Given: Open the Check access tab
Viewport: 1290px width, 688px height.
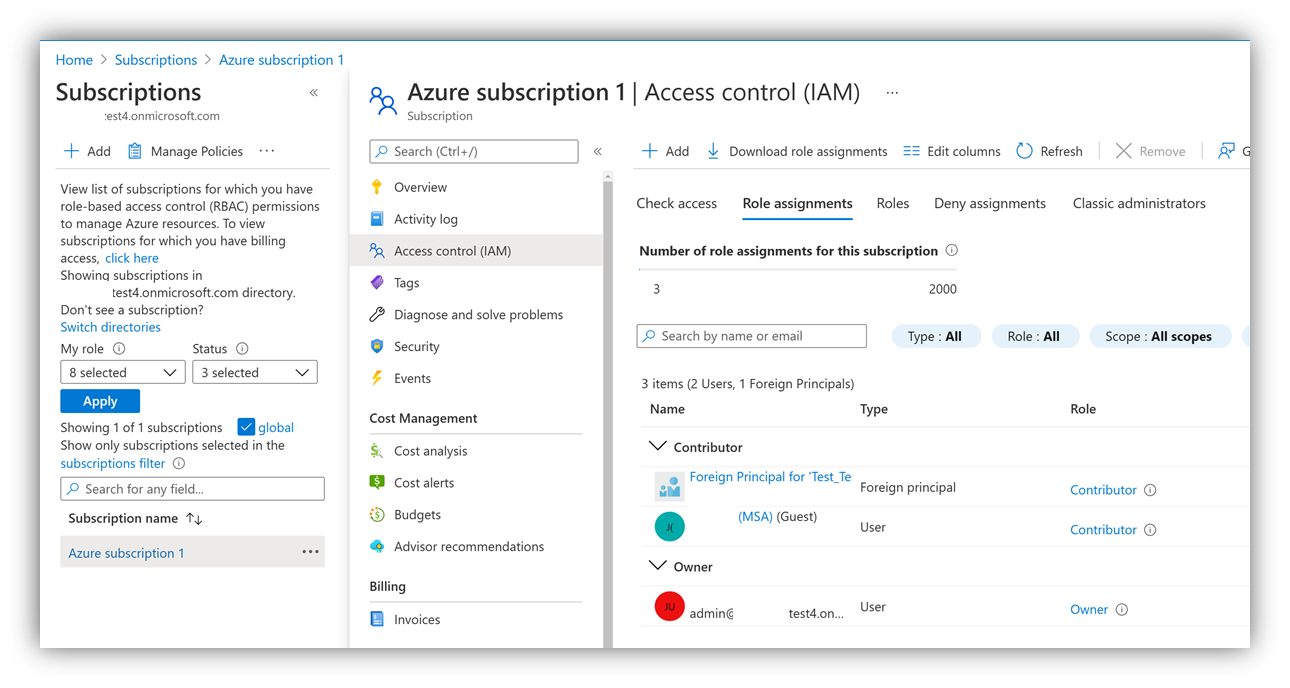Looking at the screenshot, I should pyautogui.click(x=676, y=203).
